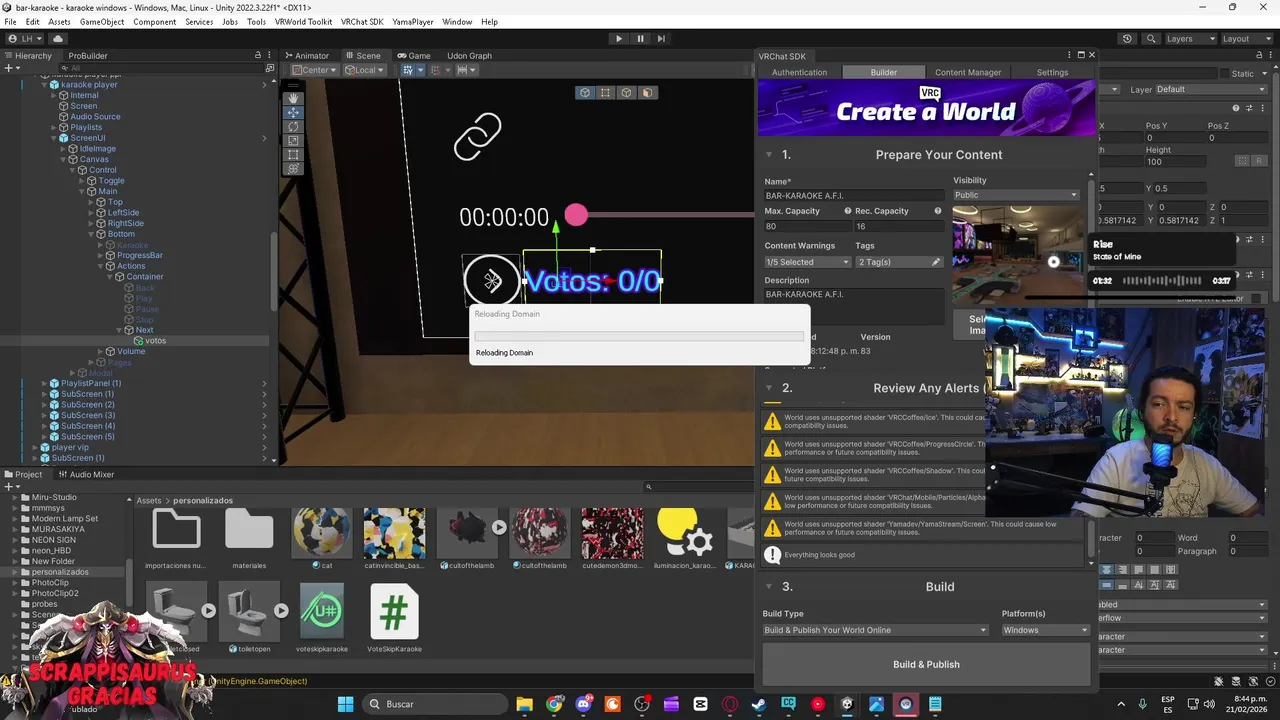The height and width of the screenshot is (720, 1280).
Task: Open the VRChat SDK menu
Action: point(362,22)
